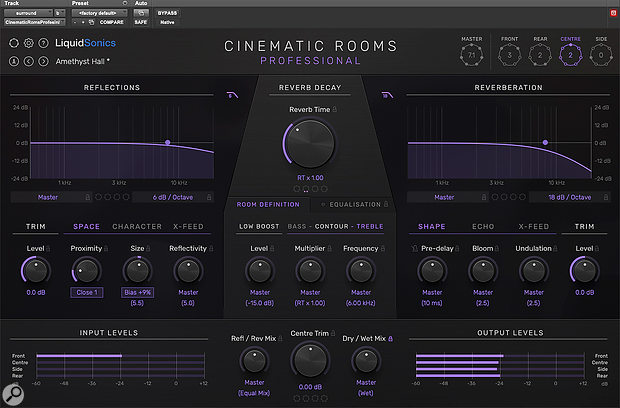Toggle the lock next to Dry / Wet Mix

[391, 339]
